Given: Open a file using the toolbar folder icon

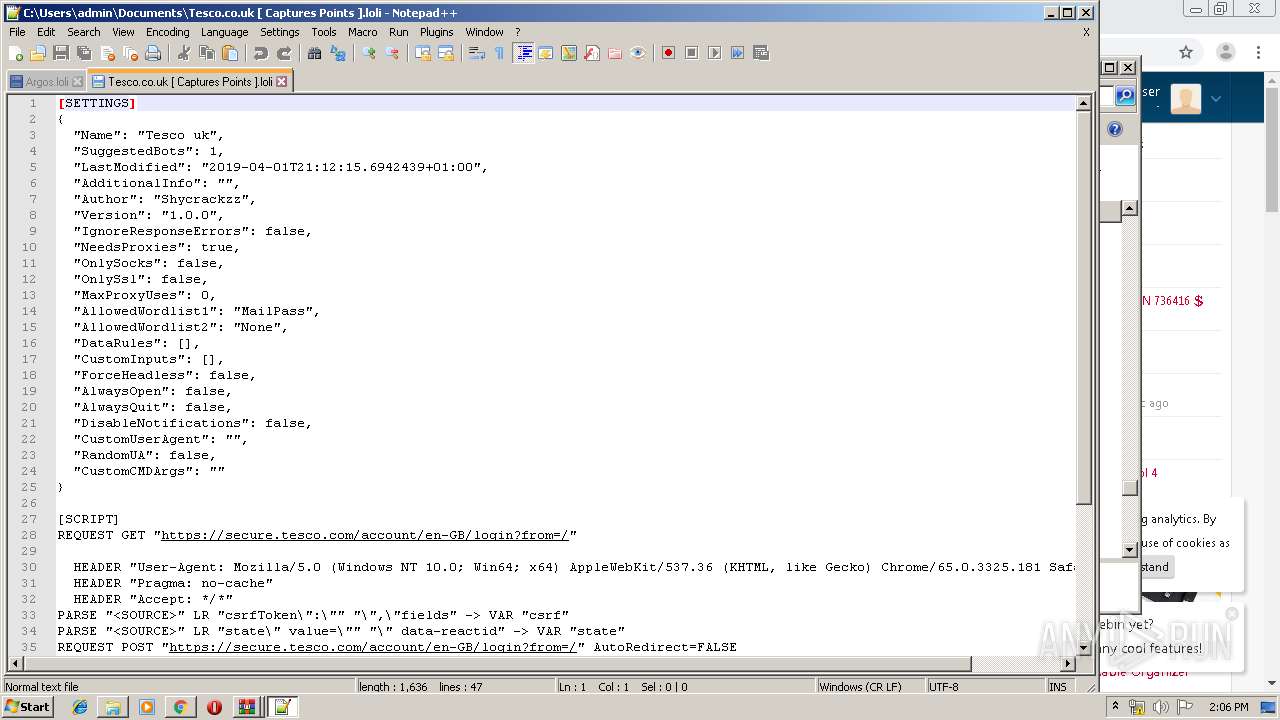Looking at the screenshot, I should point(38,53).
